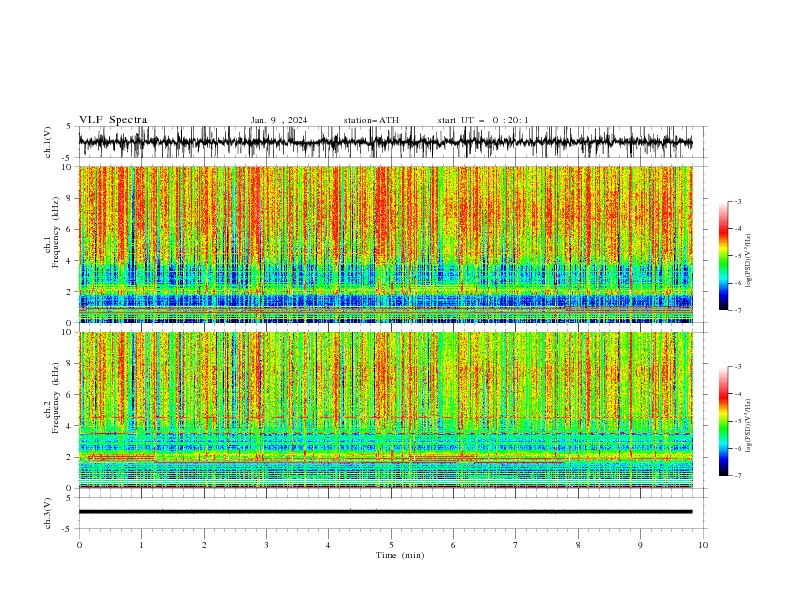Select the "ch.3(V)" axis label
792x612 pixels.
click(x=48, y=513)
